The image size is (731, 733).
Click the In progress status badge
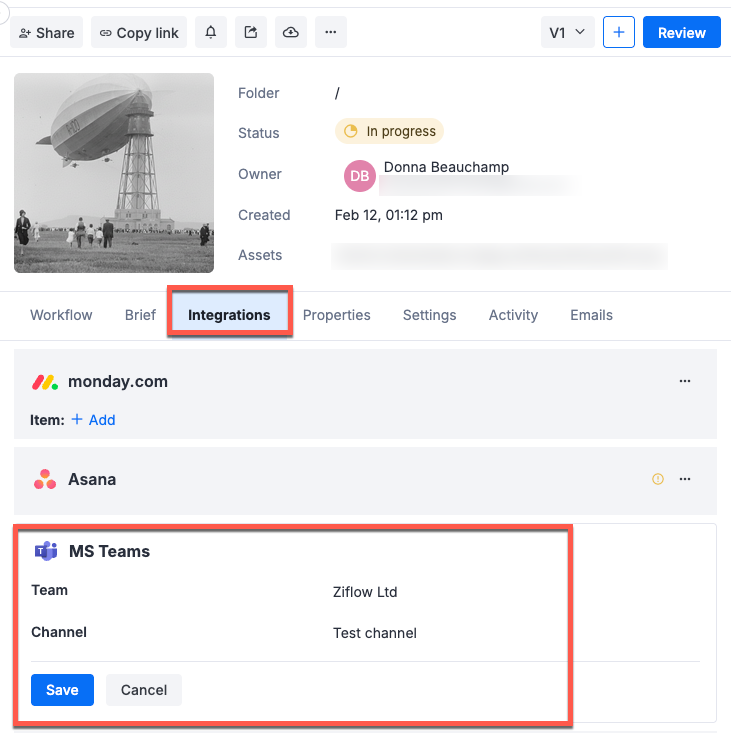pyautogui.click(x=389, y=131)
